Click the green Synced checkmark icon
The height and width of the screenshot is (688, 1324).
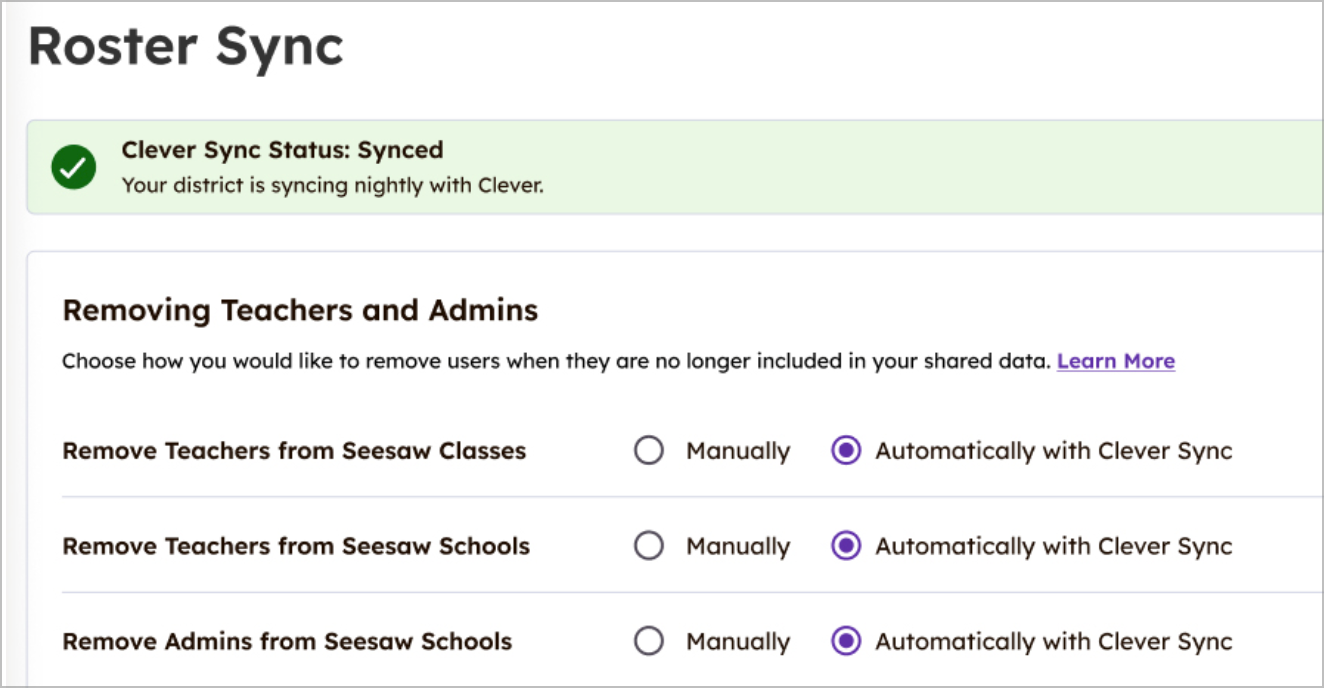72,167
